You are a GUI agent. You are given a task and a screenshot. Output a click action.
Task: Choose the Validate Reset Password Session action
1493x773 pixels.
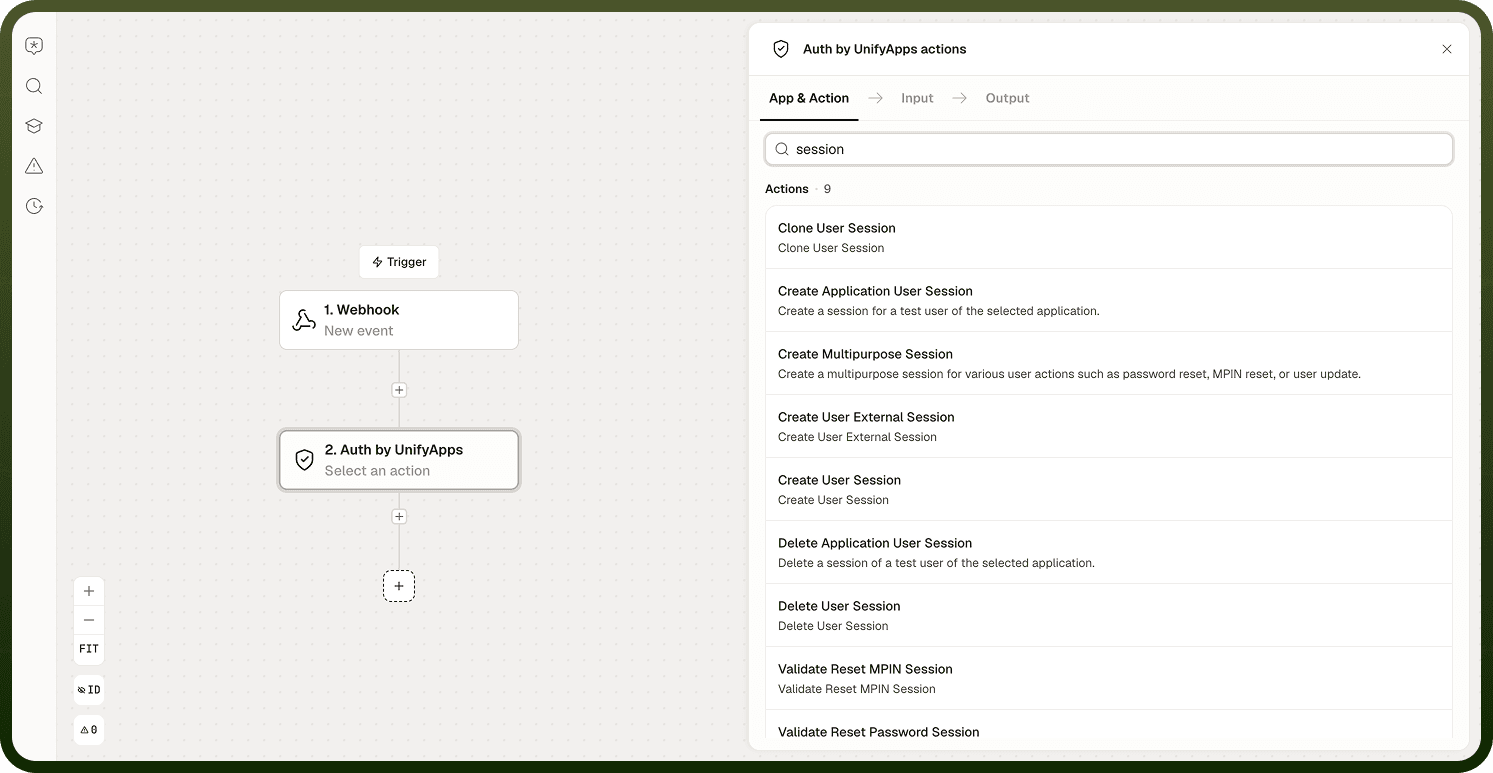(x=1109, y=726)
